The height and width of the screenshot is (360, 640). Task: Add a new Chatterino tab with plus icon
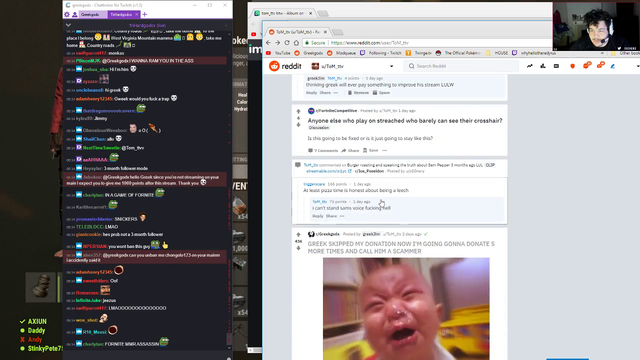coord(144,15)
